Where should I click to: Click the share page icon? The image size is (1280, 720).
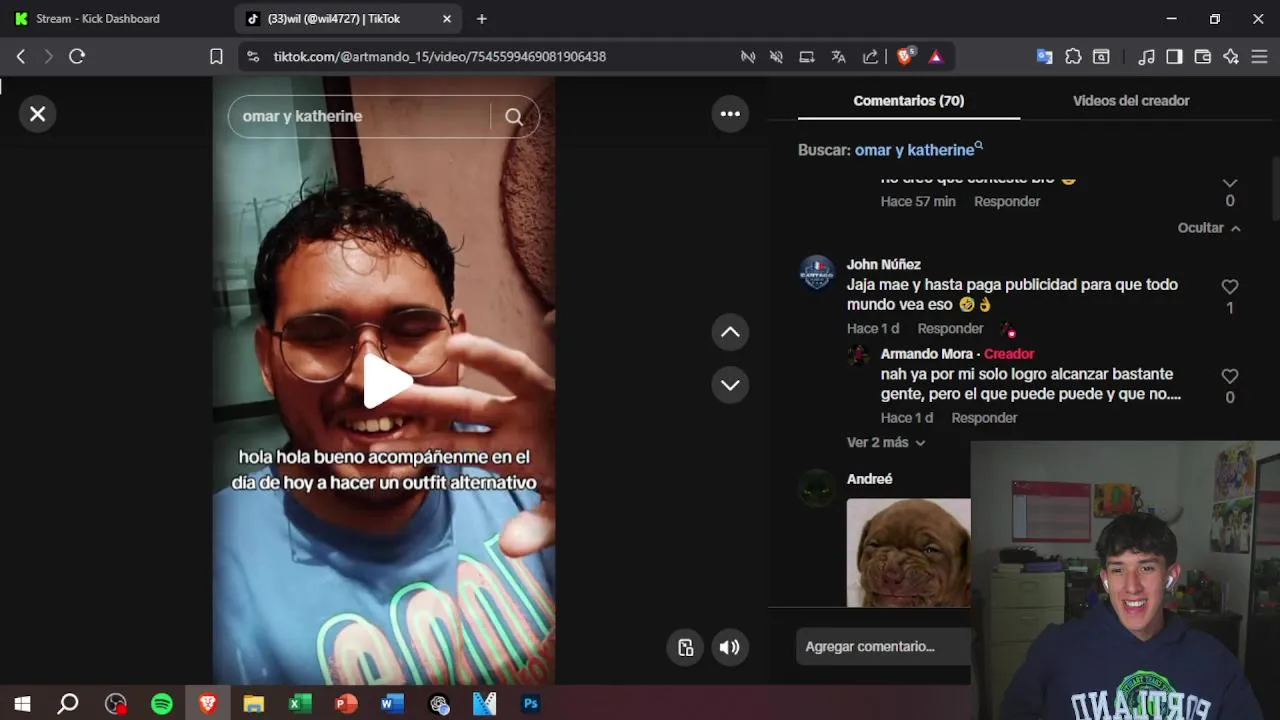[x=870, y=57]
